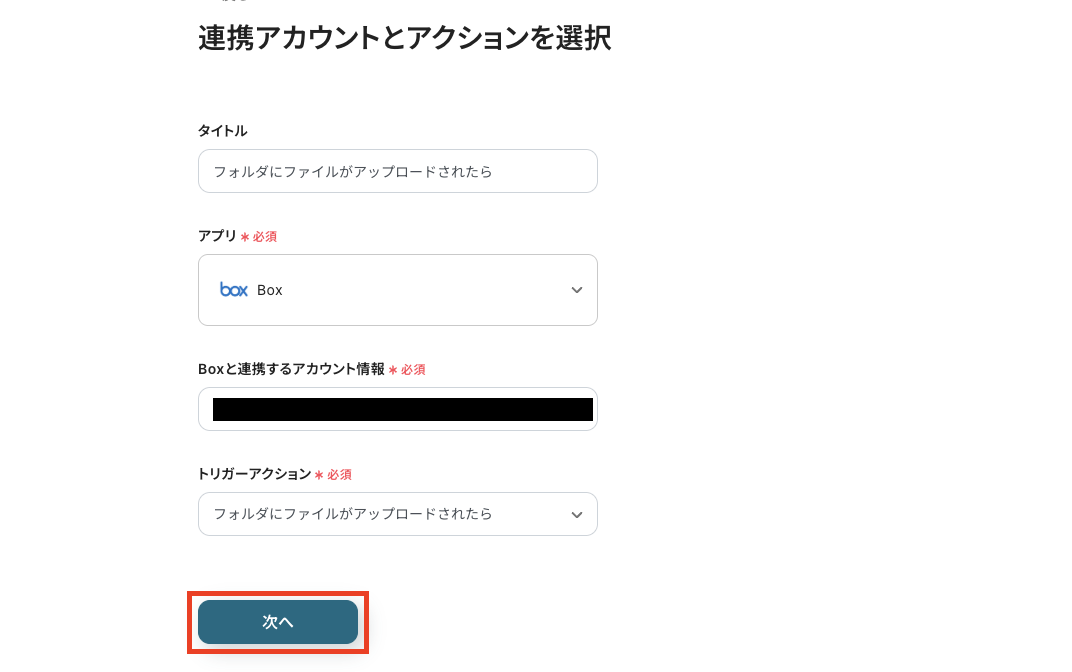Click the 連携アカウントとアクションを選択 heading

[x=404, y=38]
